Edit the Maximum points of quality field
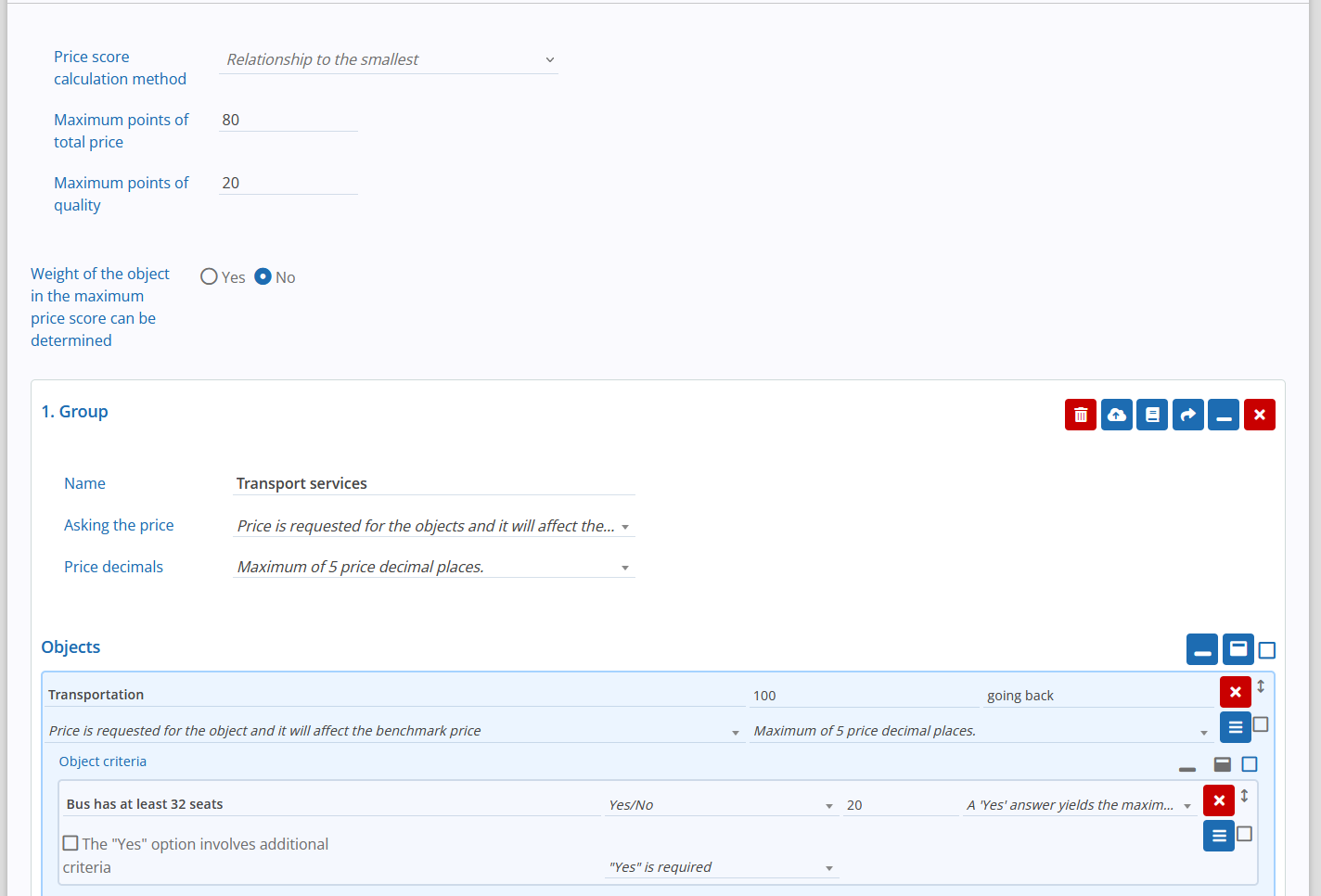Screen dimensions: 1321x896 [289, 183]
